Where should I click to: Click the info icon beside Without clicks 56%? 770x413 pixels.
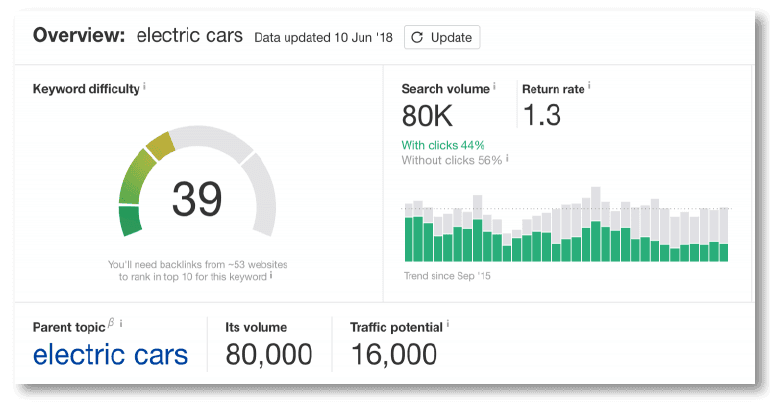(x=507, y=158)
